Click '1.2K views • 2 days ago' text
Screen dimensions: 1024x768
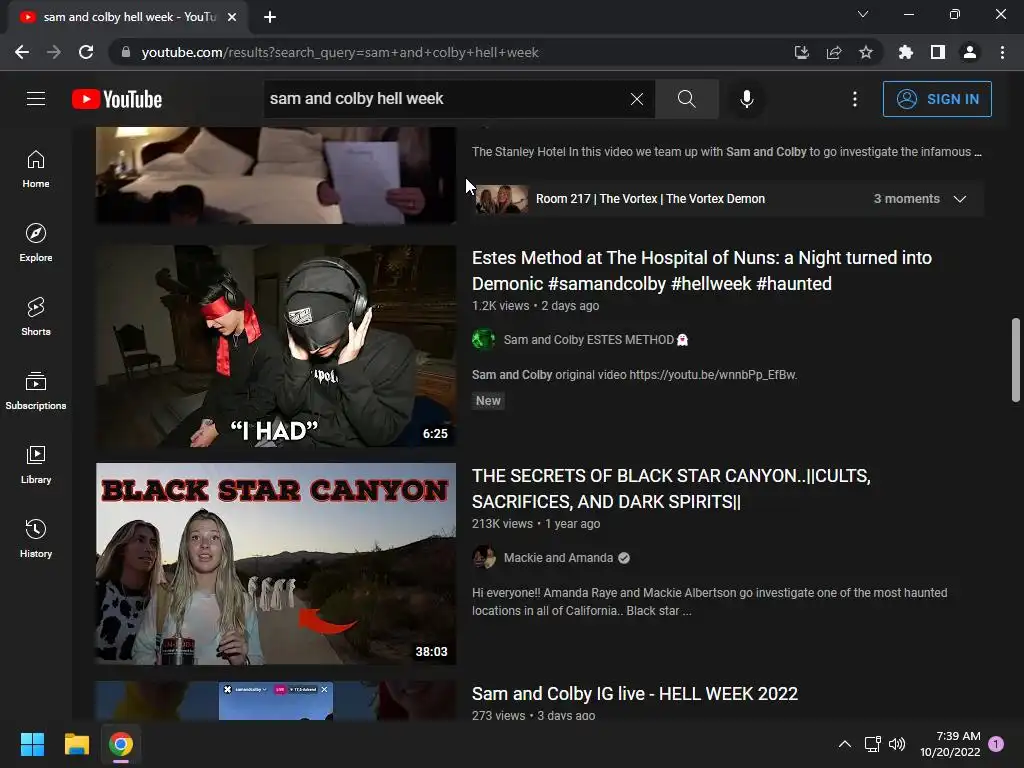pyautogui.click(x=536, y=306)
